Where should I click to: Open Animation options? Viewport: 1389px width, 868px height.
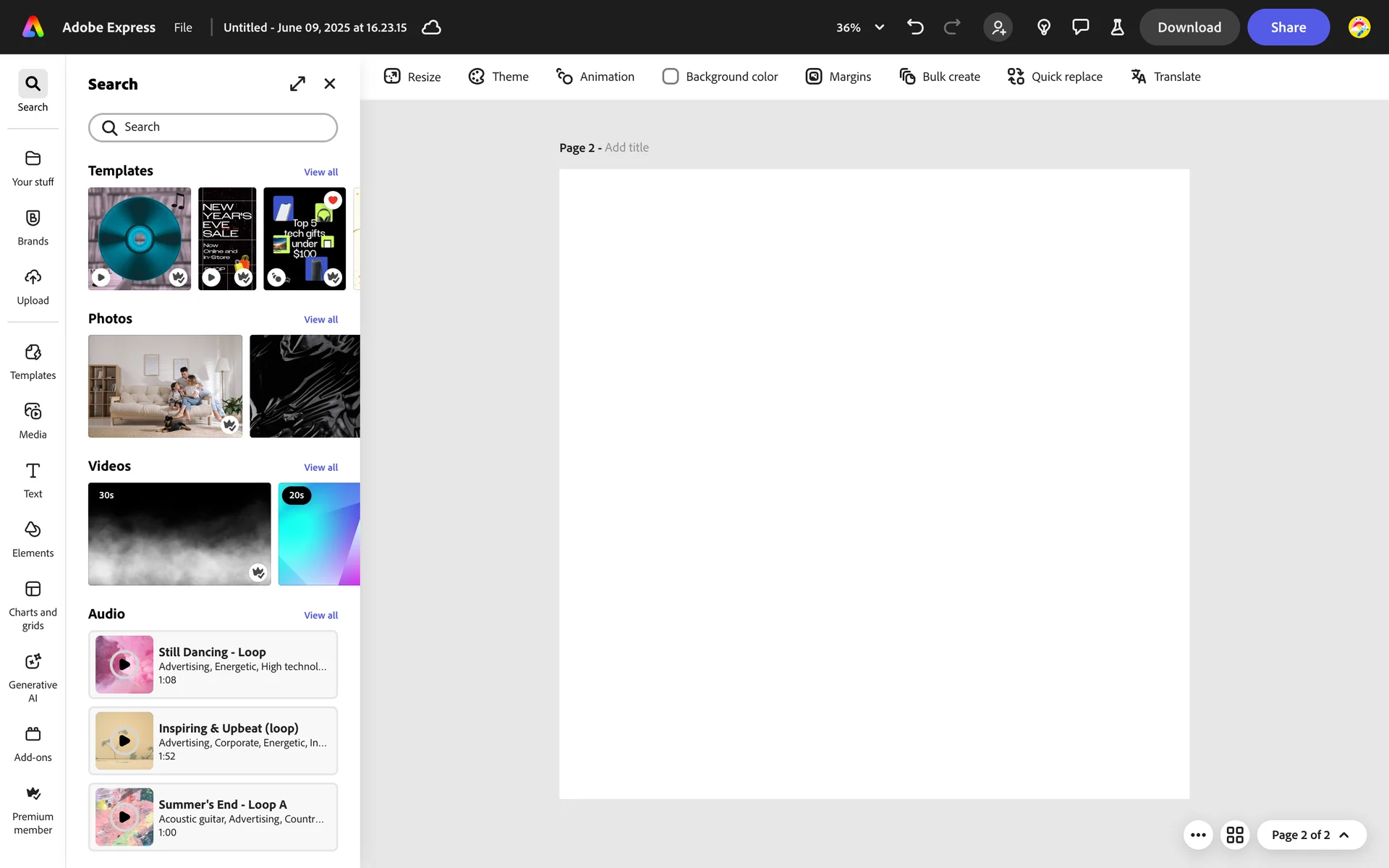pyautogui.click(x=595, y=77)
